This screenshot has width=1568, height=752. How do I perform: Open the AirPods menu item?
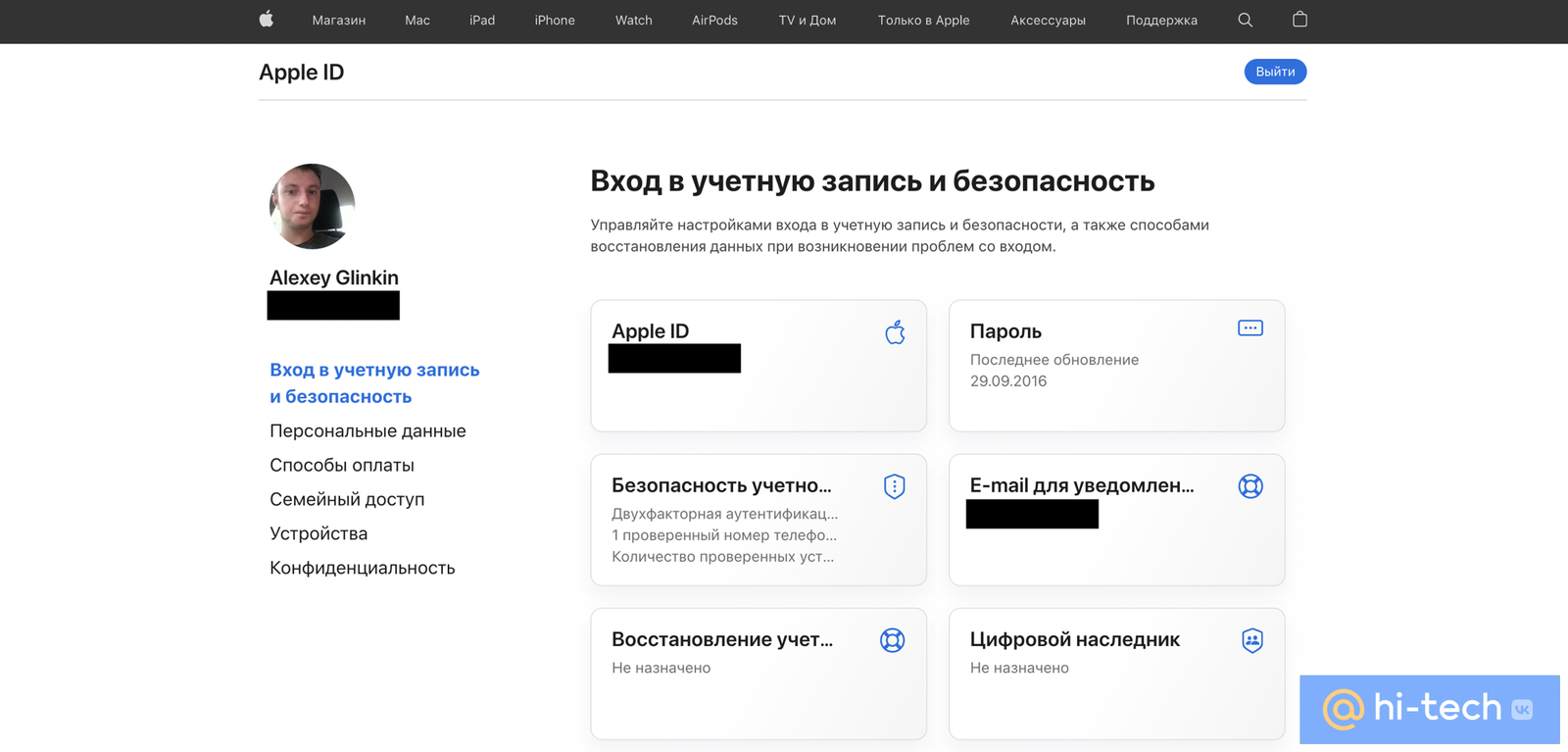[714, 21]
